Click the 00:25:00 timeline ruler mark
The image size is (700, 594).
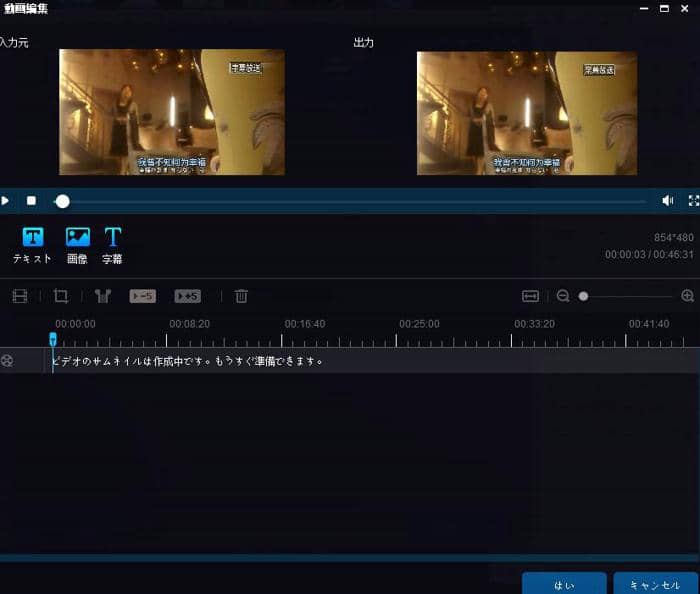click(x=419, y=324)
